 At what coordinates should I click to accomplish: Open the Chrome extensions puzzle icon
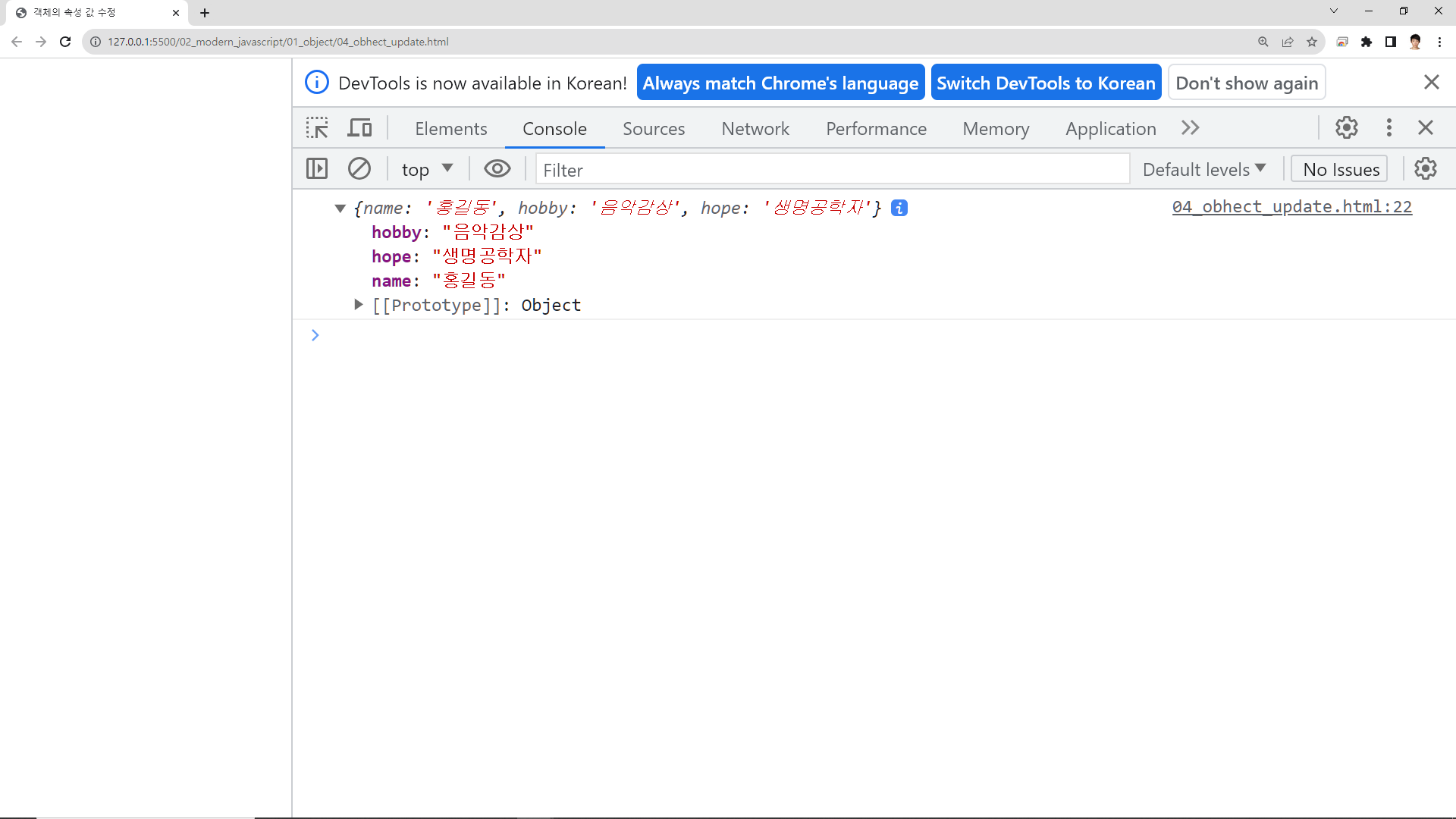coord(1367,42)
